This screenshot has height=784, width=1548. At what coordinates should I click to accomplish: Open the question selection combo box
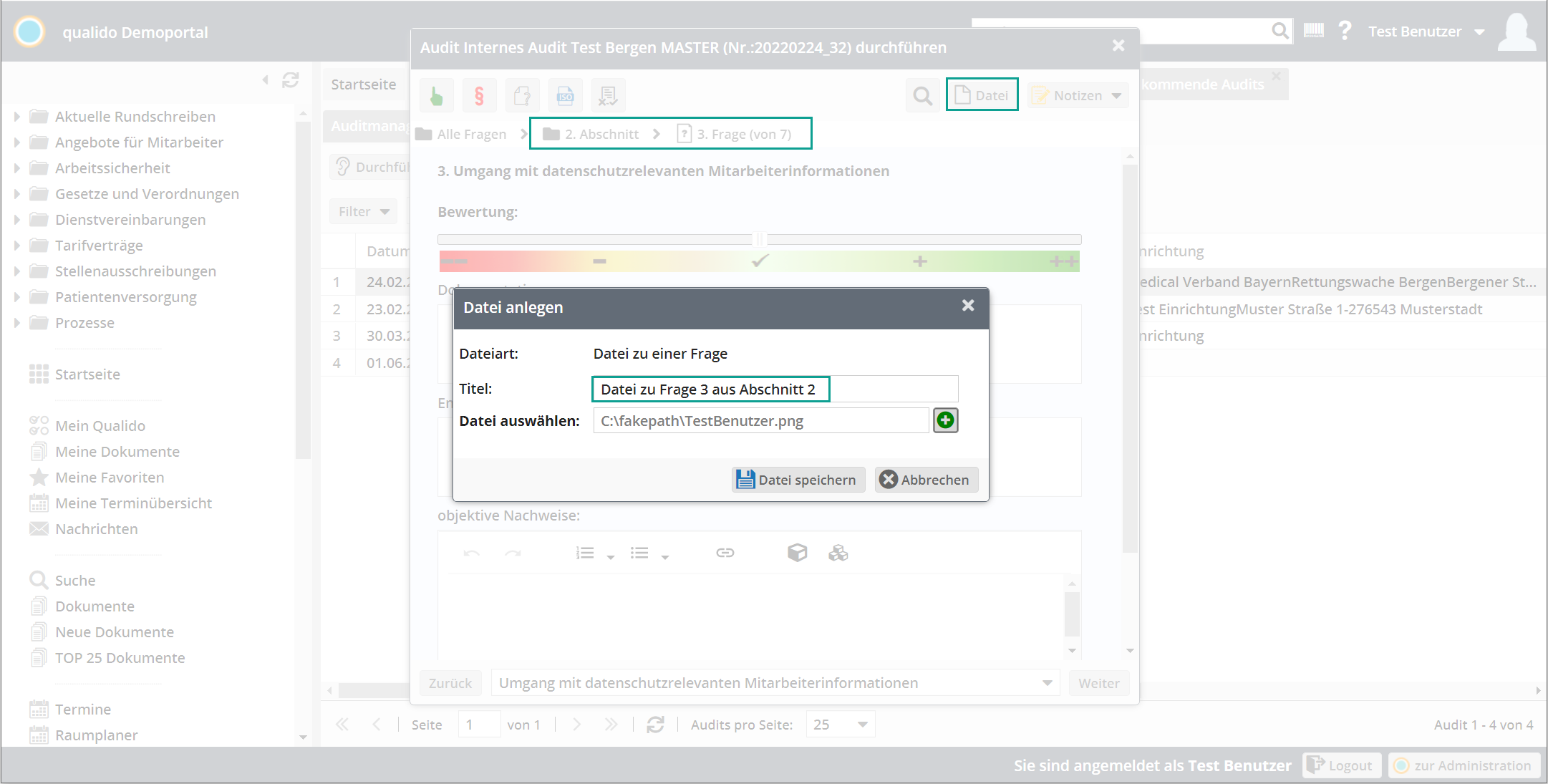coord(1047,683)
